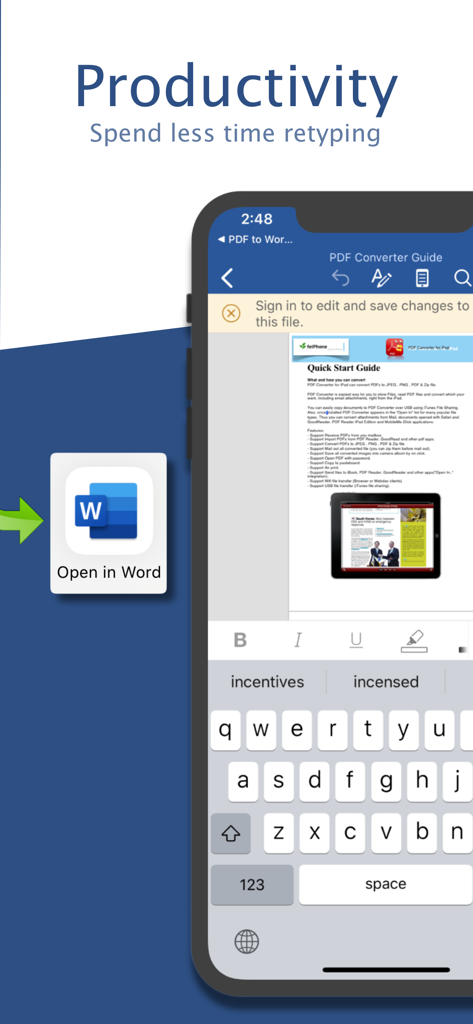Toggle Italic formatting
Image resolution: width=473 pixels, height=1024 pixels.
(298, 640)
